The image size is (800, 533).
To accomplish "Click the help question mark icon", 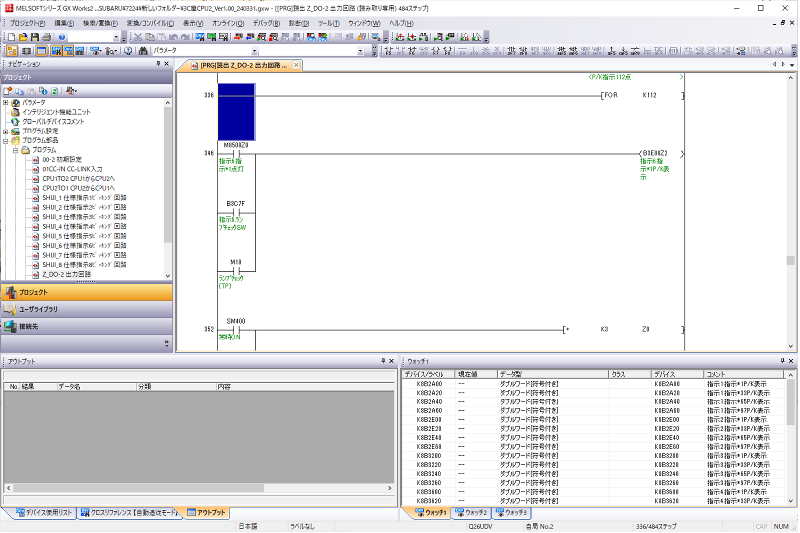I will click(62, 37).
